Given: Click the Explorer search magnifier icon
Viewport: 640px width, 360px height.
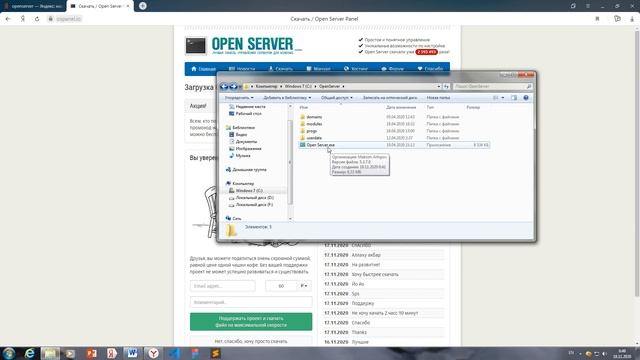Looking at the screenshot, I should click(529, 86).
